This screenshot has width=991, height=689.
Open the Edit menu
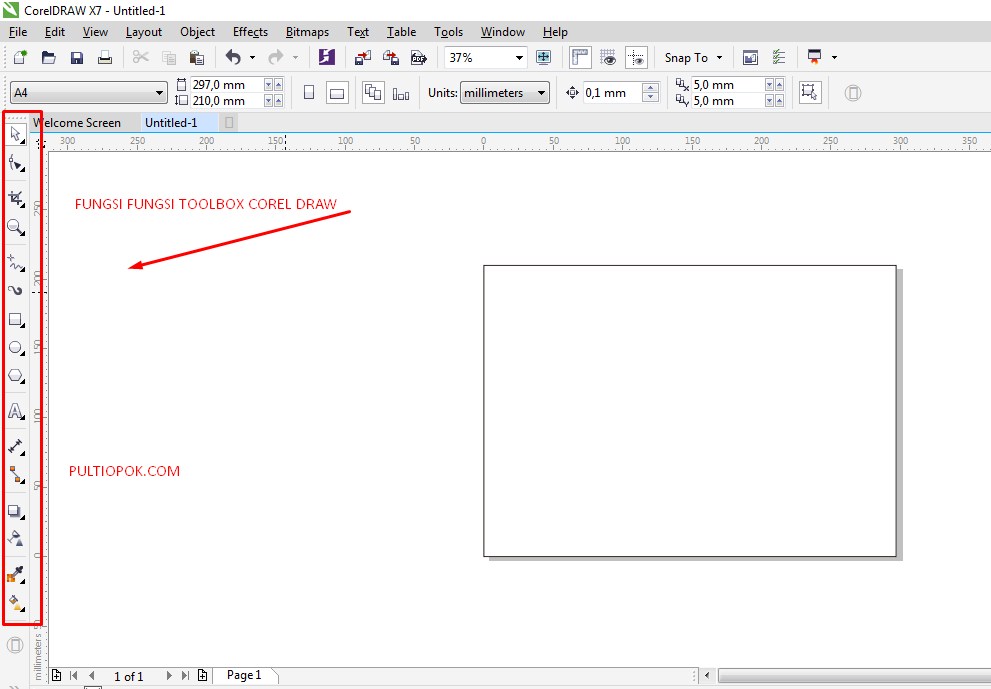point(54,32)
